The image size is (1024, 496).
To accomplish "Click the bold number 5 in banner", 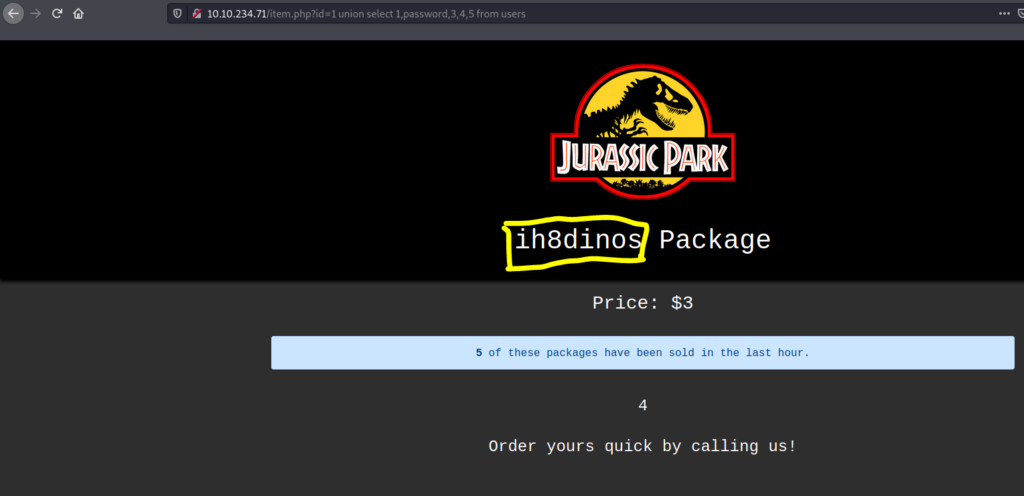I will [479, 353].
